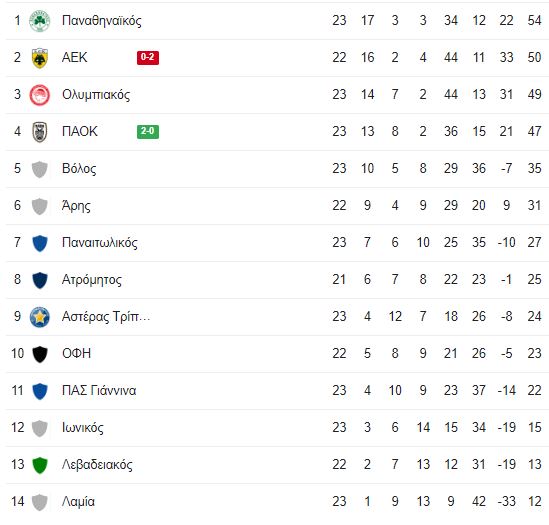Viewport: 549px width, 525px height.
Task: Click the Βόλος gray shield icon
Action: (x=40, y=169)
